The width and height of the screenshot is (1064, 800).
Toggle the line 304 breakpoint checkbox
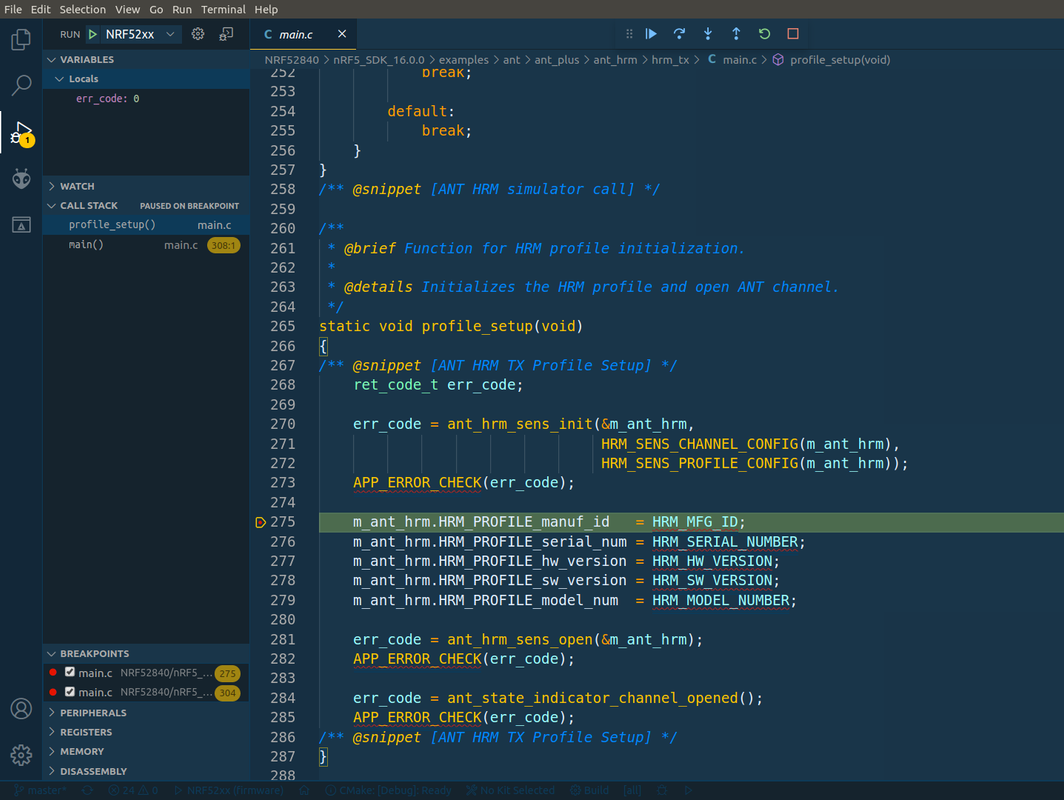click(x=70, y=691)
